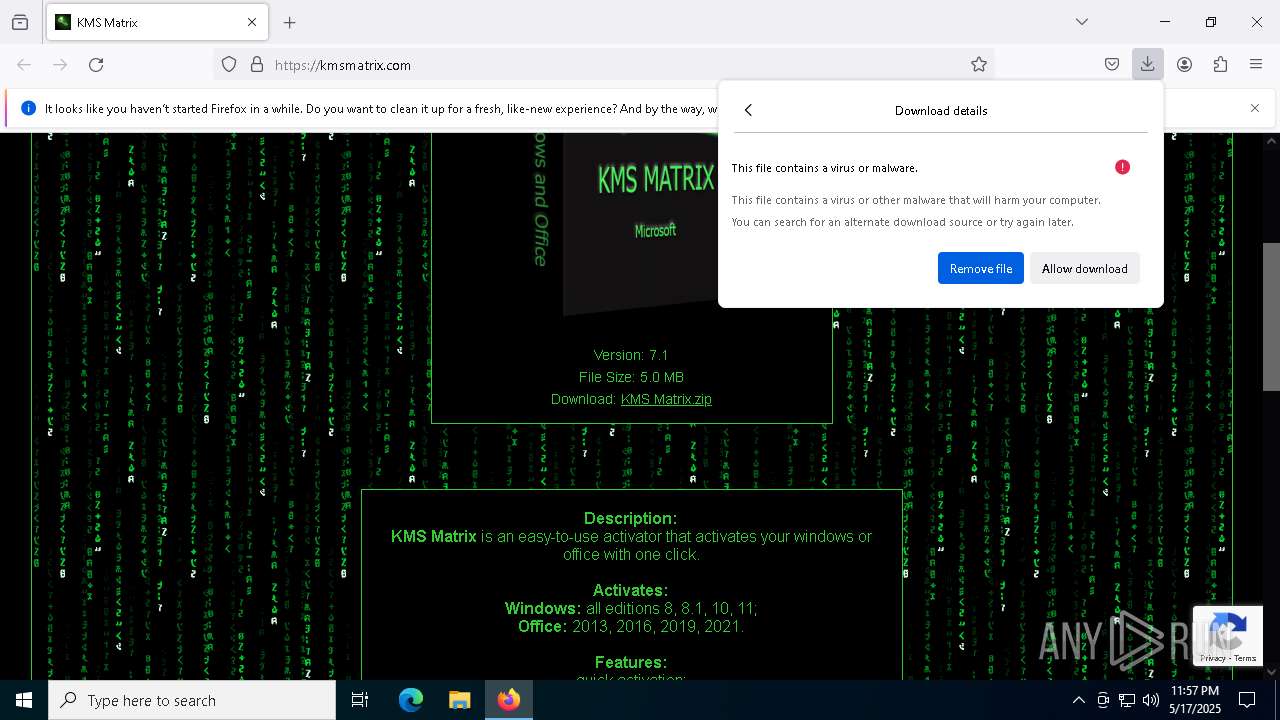The width and height of the screenshot is (1280, 720).
Task: Open the volume speaker tray icon
Action: (1151, 700)
